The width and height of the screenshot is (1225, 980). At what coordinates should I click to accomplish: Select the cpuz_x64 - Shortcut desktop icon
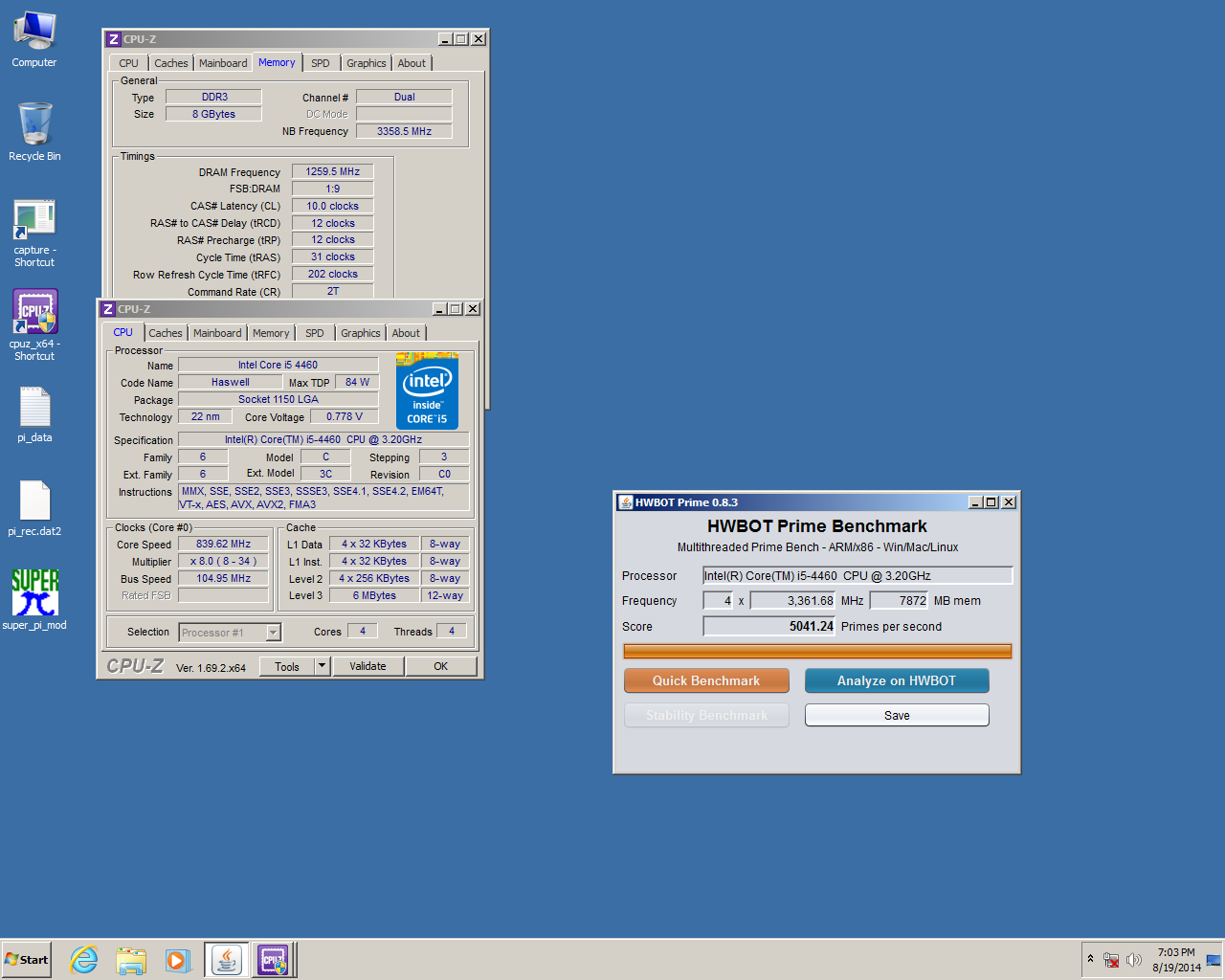tap(34, 325)
